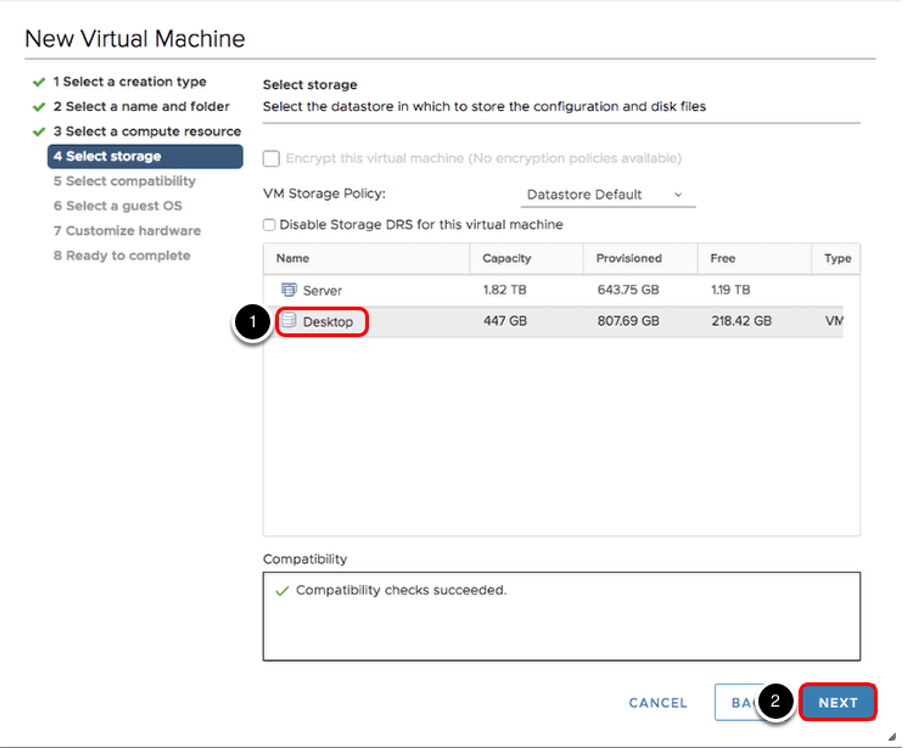
Task: Toggle Encrypt this virtual machine checkbox
Action: (x=269, y=158)
